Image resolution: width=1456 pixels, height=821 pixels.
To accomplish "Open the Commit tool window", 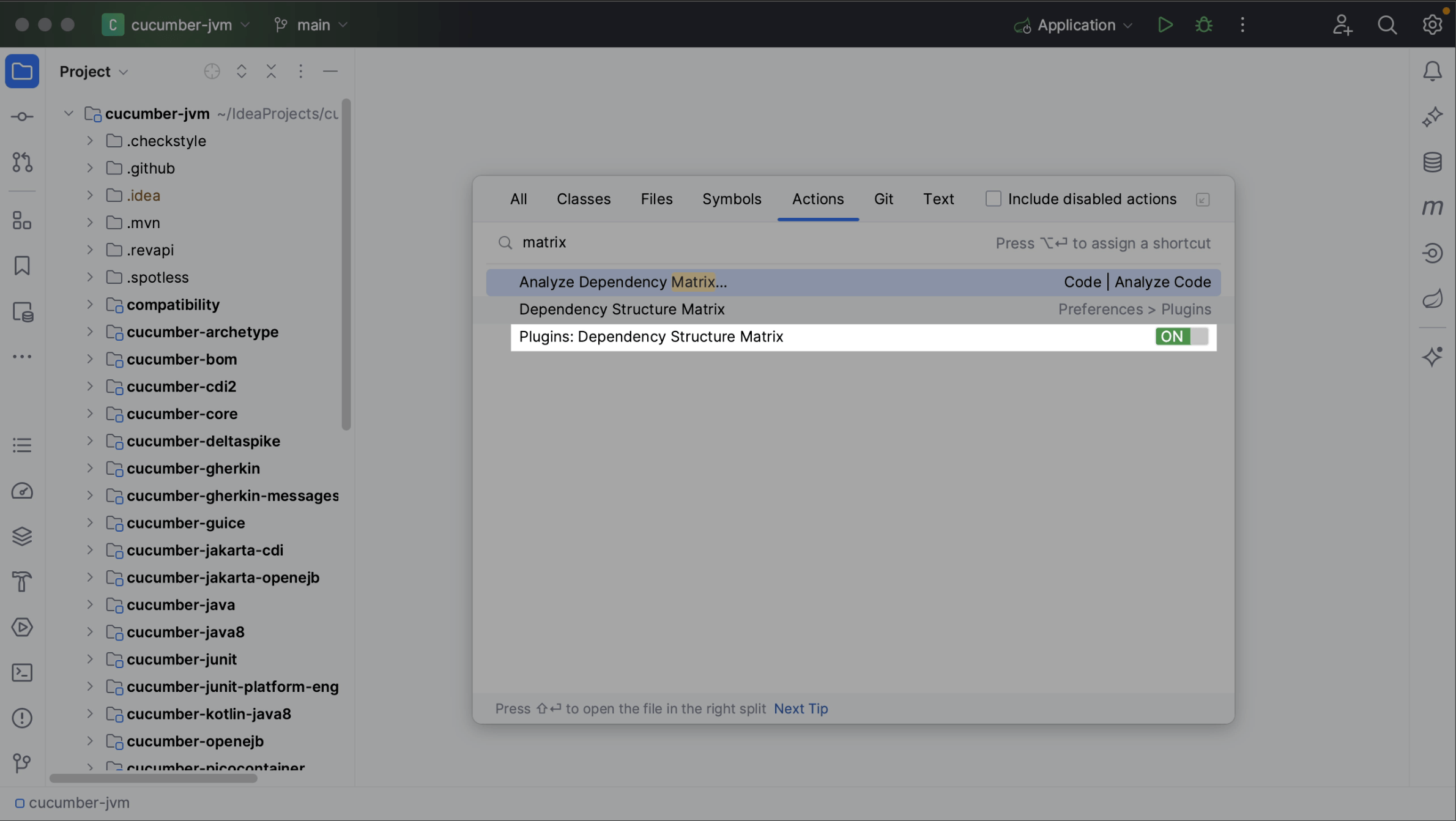I will (22, 116).
